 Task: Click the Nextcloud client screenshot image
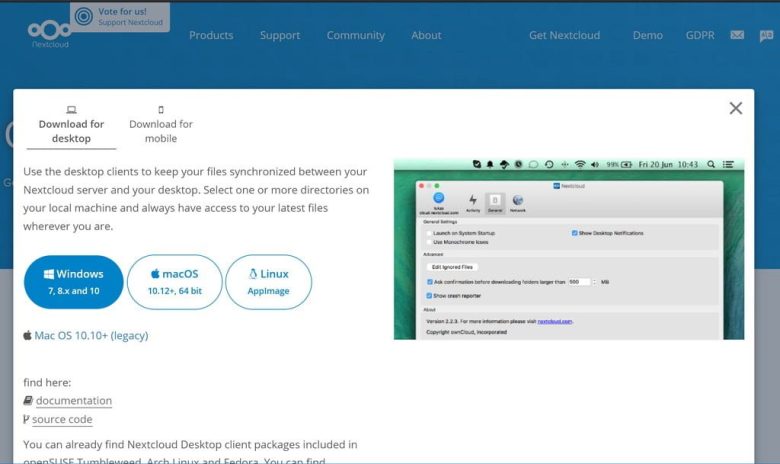[x=569, y=249]
